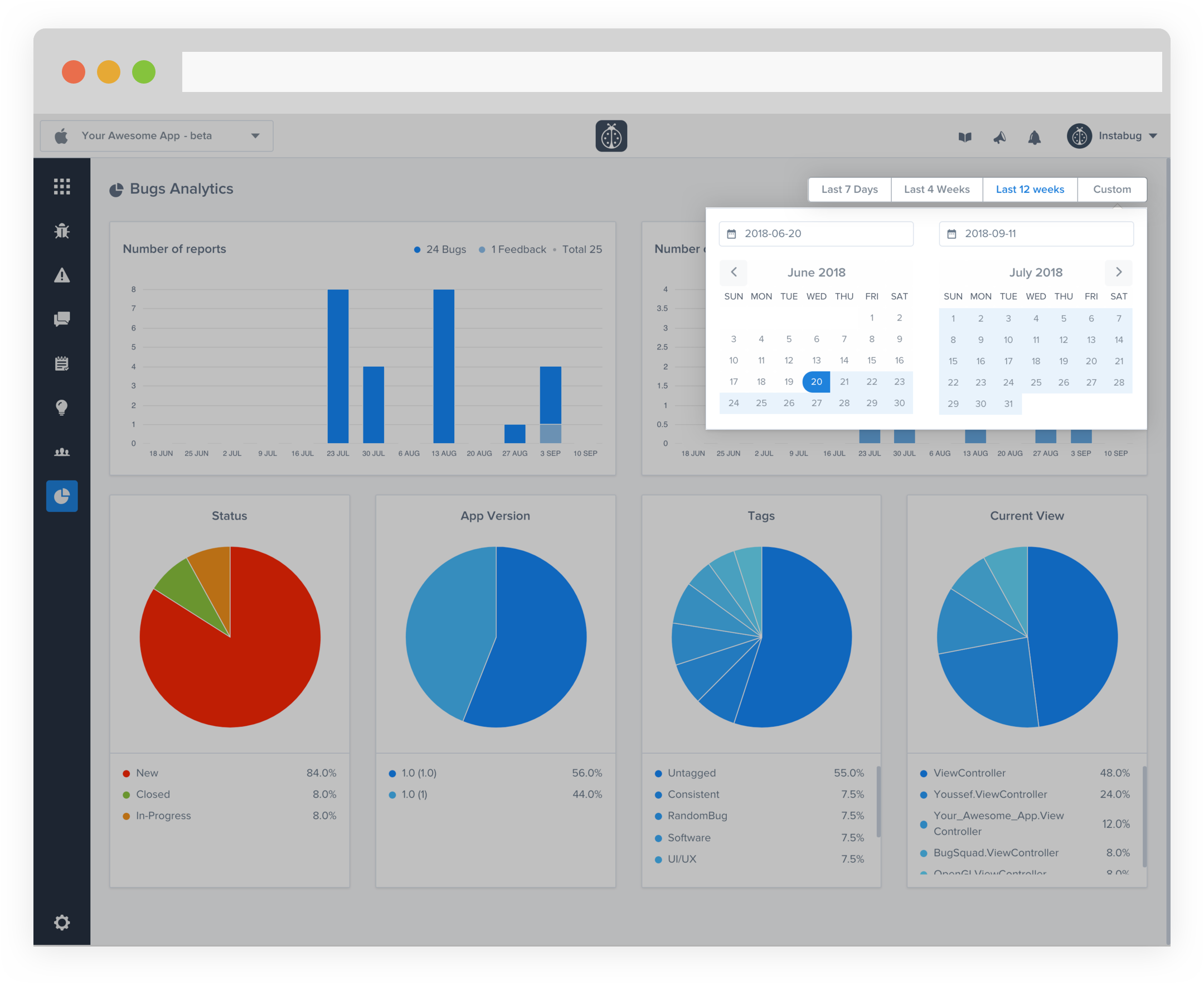Go to next month in calendar
1204x985 pixels.
1118,272
